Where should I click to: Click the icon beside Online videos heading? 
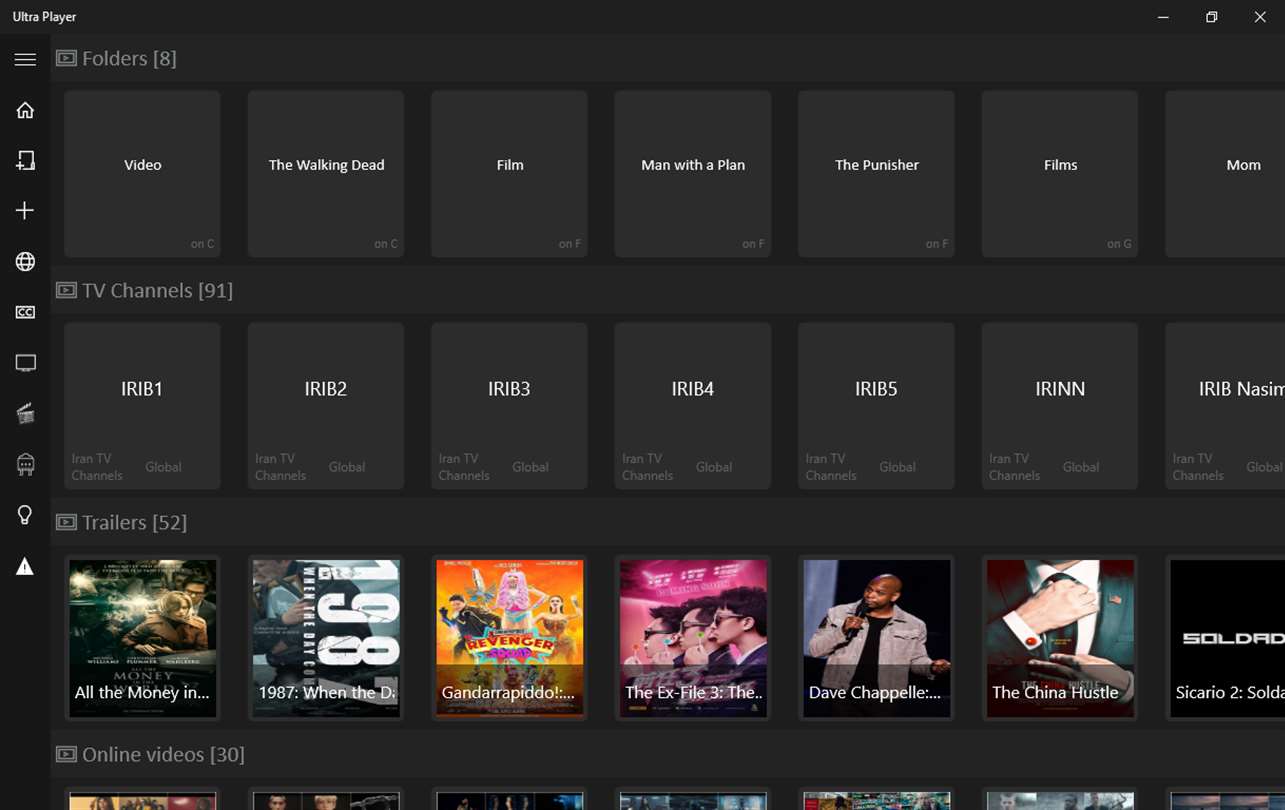(x=66, y=754)
